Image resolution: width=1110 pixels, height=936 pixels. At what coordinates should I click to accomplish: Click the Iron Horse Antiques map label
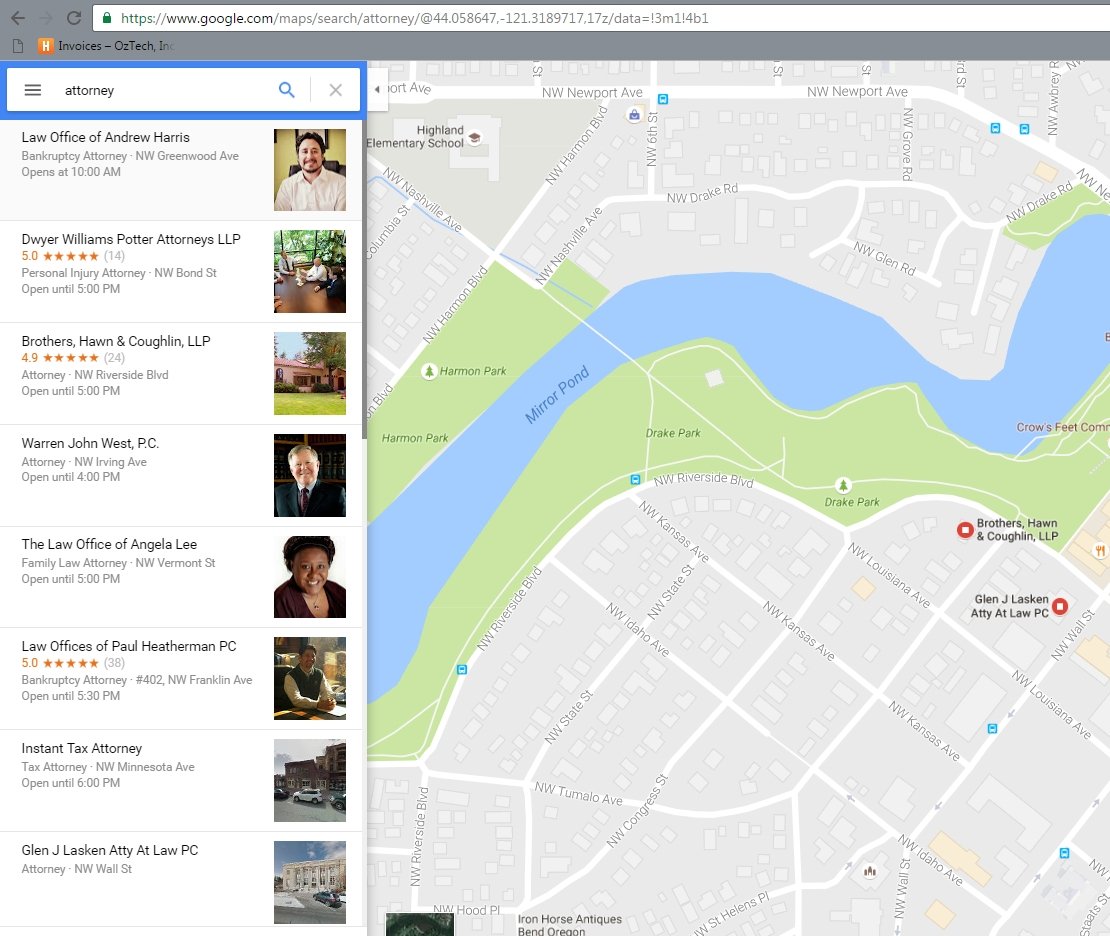pos(569,925)
